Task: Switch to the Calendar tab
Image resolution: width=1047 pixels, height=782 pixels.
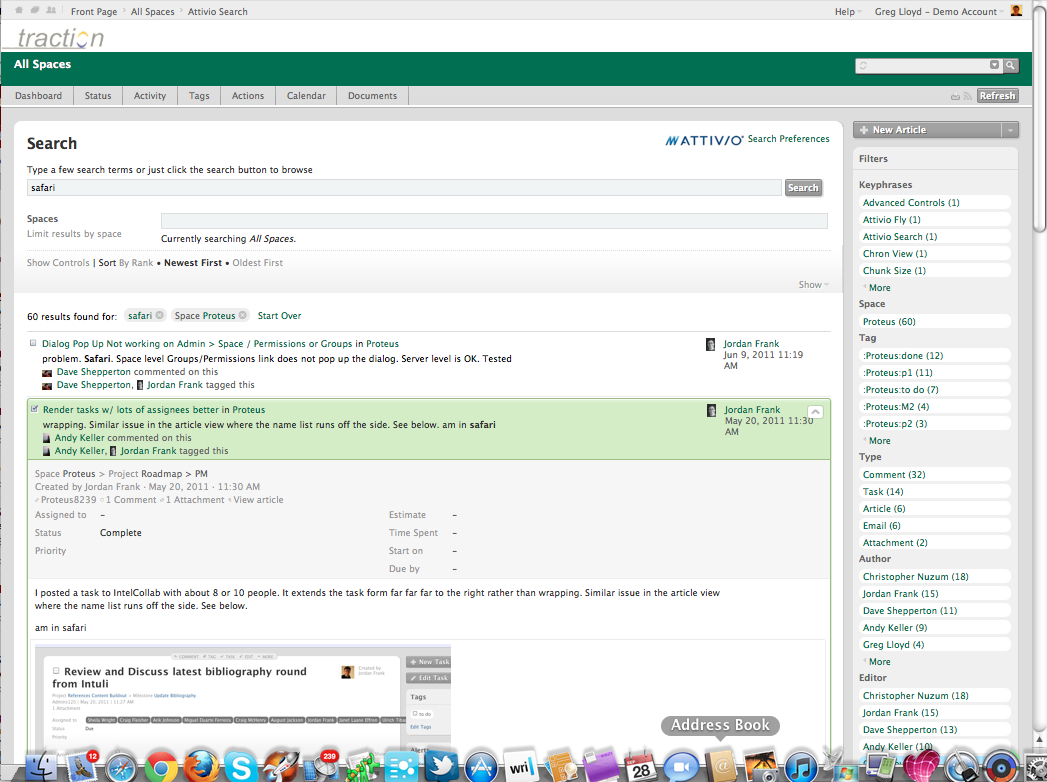Action: (x=306, y=96)
